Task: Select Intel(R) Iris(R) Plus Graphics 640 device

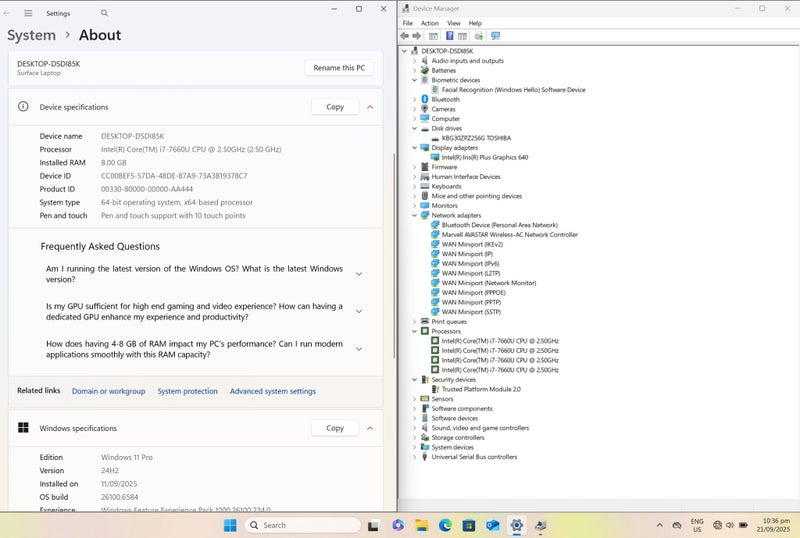Action: tap(484, 157)
